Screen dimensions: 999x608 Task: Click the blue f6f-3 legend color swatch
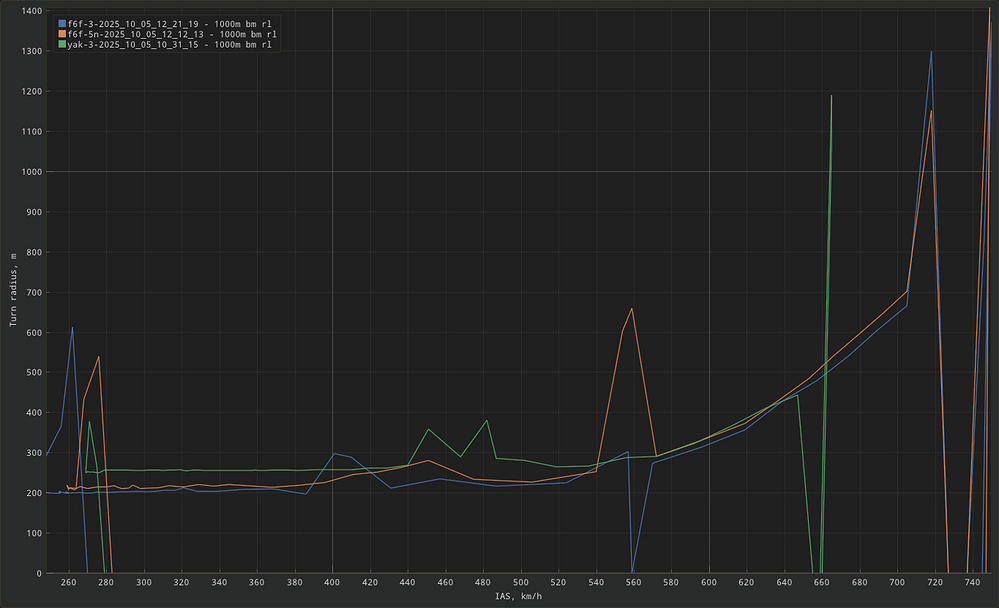63,22
